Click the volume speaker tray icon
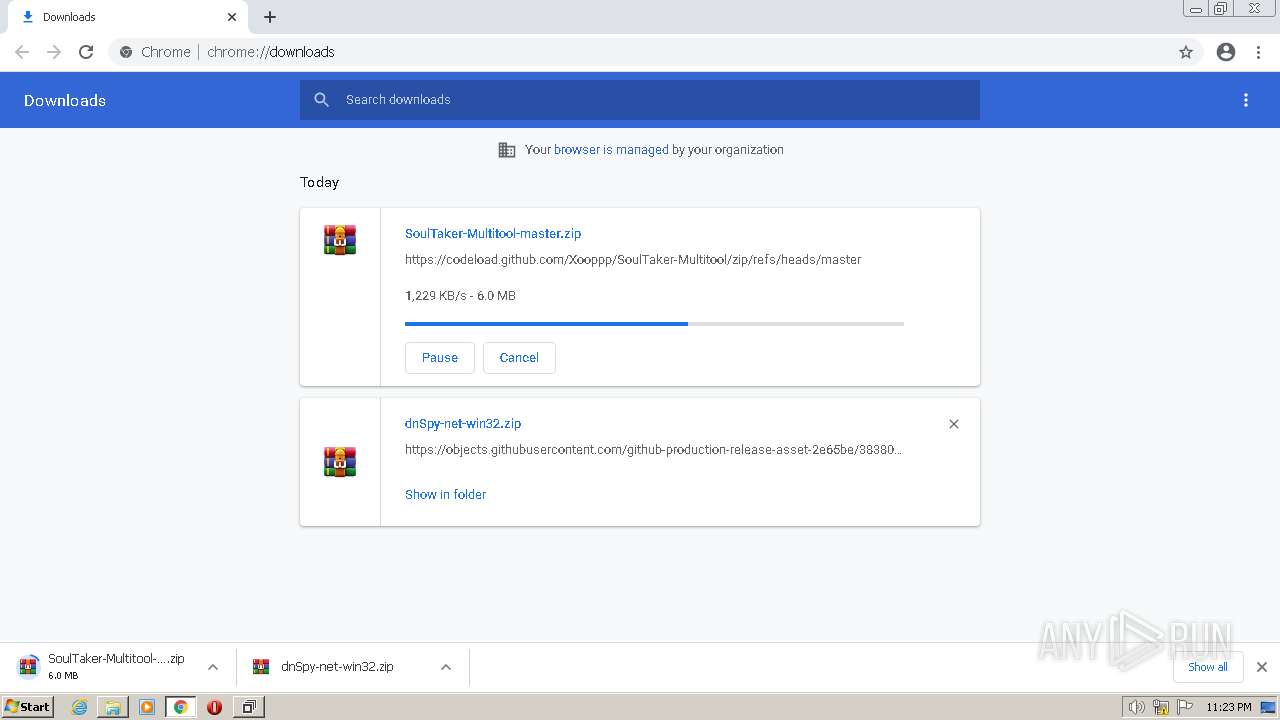The height and width of the screenshot is (720, 1280). [1136, 707]
